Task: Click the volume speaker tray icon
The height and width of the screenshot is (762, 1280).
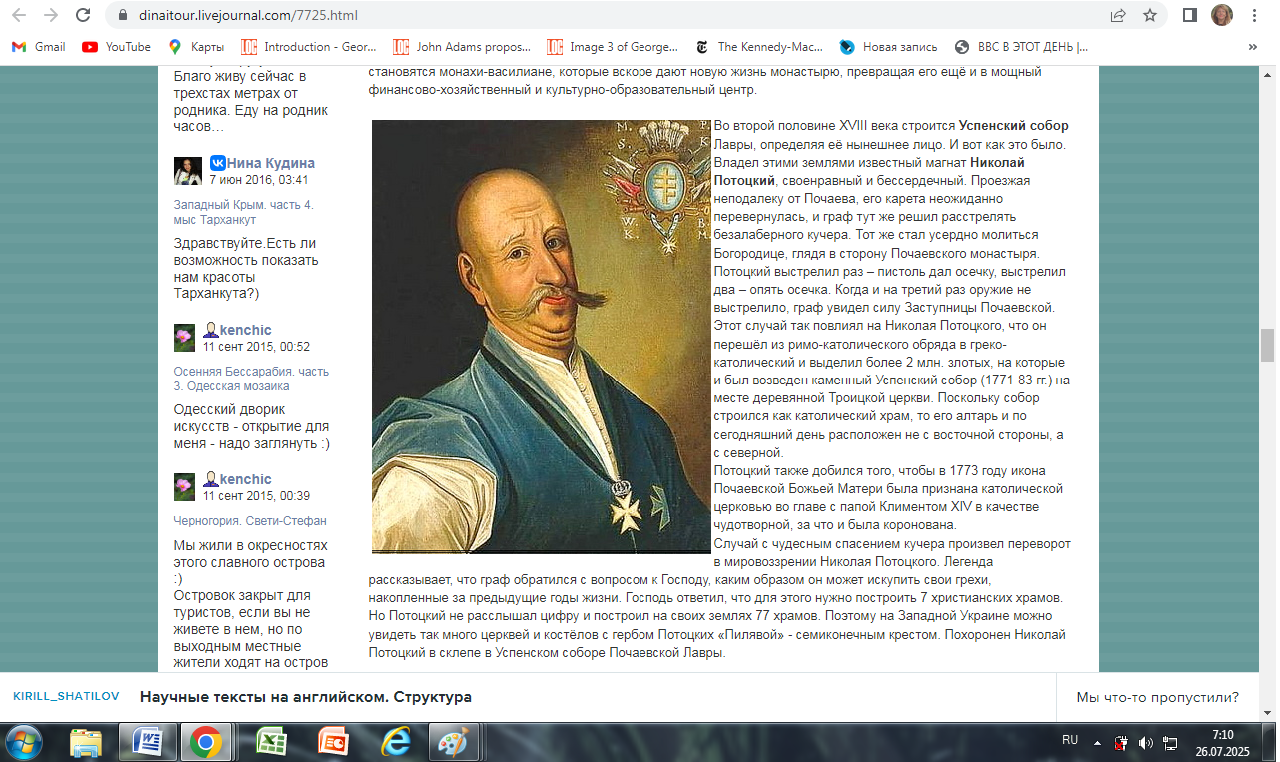Action: click(x=1145, y=742)
